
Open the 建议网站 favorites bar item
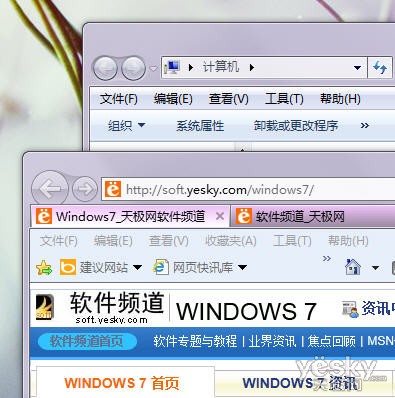pyautogui.click(x=101, y=267)
